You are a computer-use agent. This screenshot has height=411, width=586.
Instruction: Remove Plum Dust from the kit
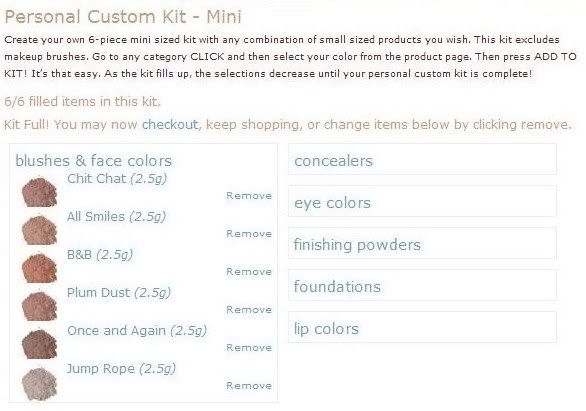249,310
